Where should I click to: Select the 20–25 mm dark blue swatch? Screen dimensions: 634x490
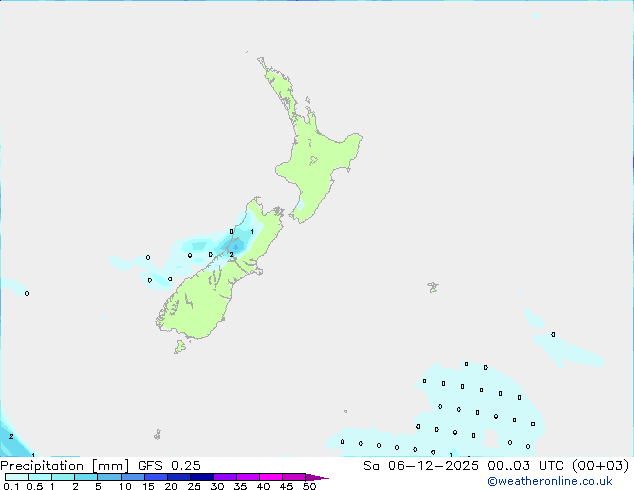179,477
